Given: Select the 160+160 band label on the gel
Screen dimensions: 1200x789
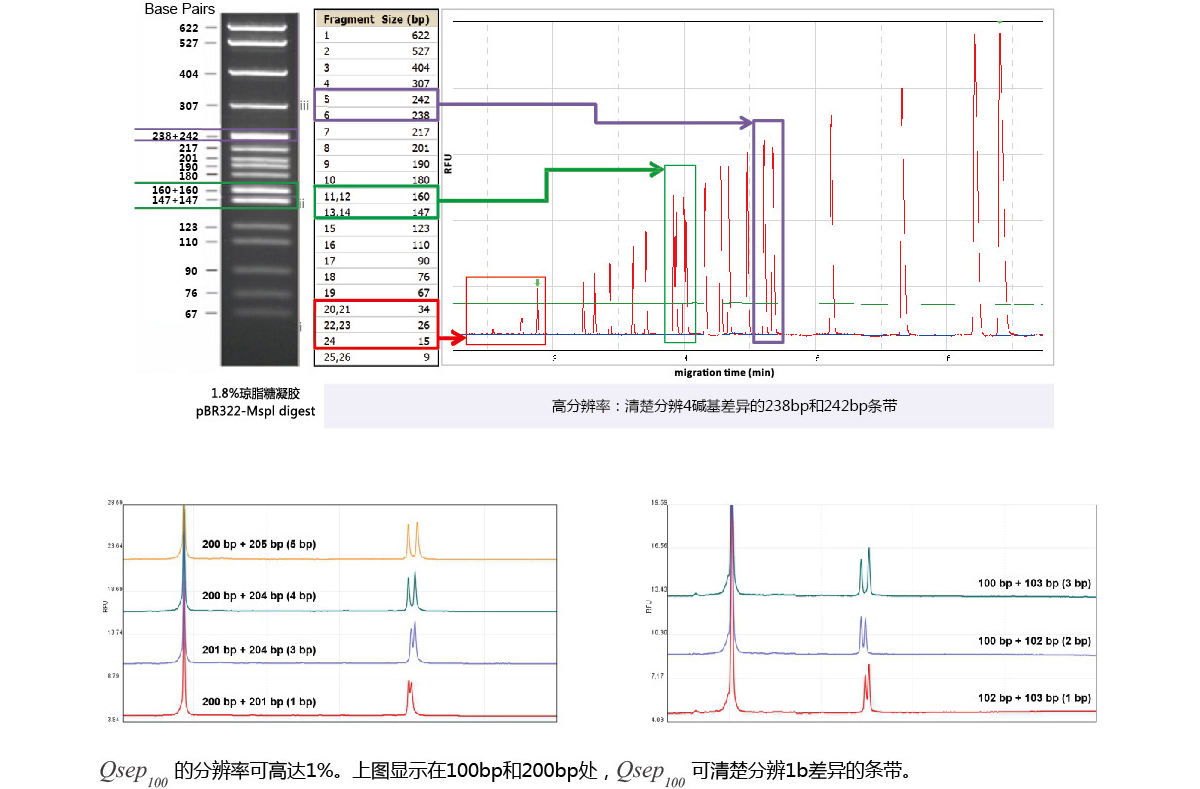Looking at the screenshot, I should (x=174, y=189).
